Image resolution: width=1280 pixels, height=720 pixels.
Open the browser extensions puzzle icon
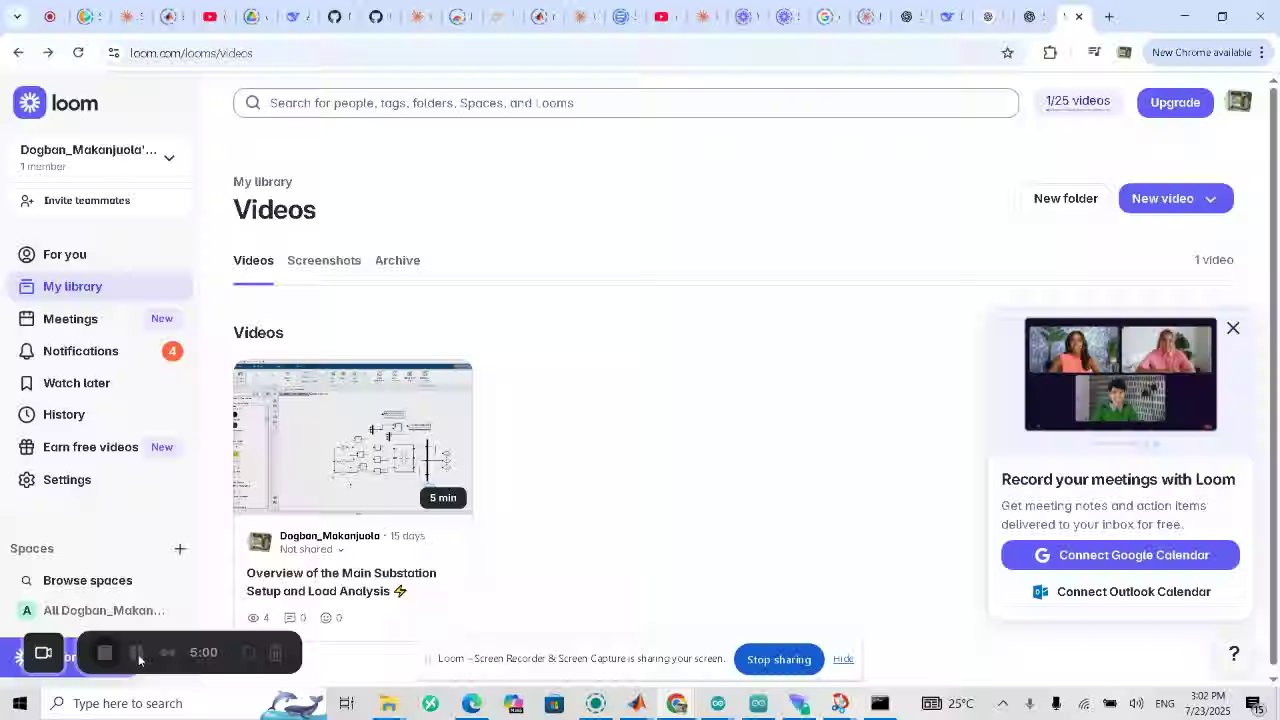pyautogui.click(x=1050, y=53)
